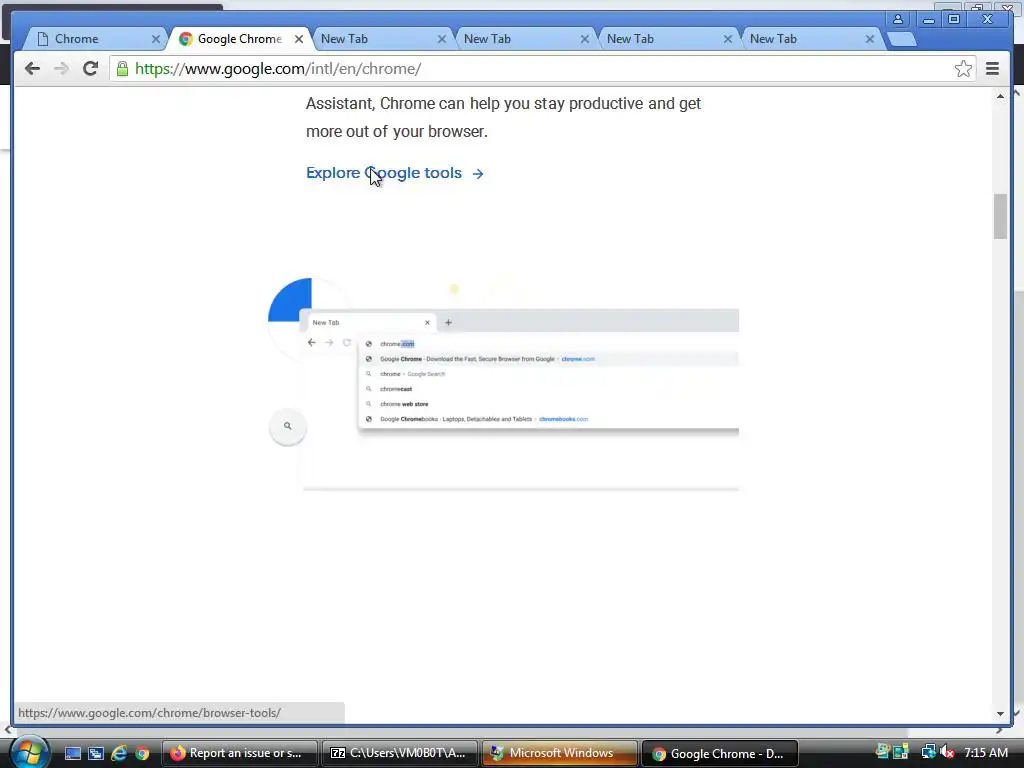Launch Chrome from the quick launch bar
This screenshot has height=768, width=1024.
point(142,753)
